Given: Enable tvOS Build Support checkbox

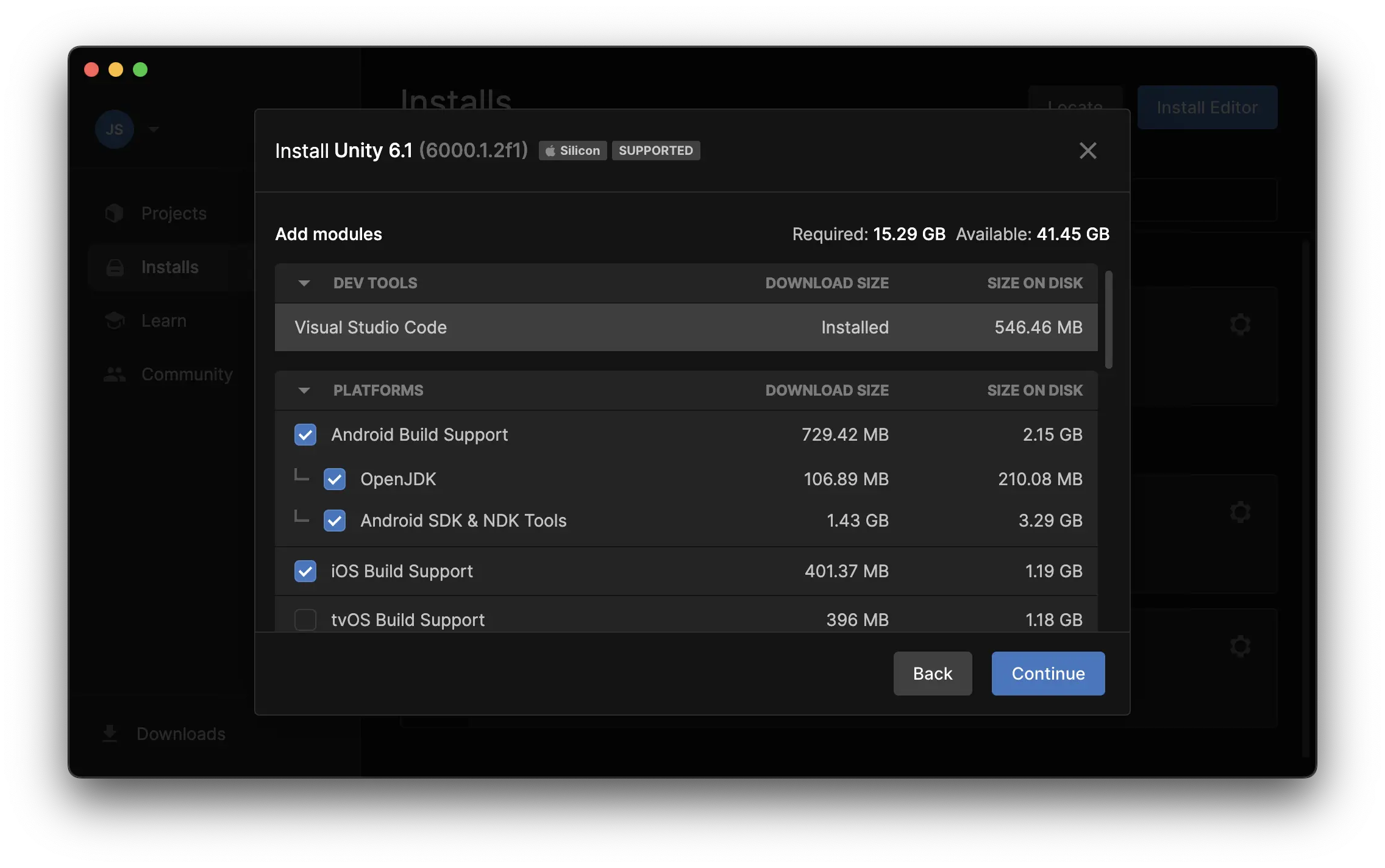Looking at the screenshot, I should pos(305,620).
